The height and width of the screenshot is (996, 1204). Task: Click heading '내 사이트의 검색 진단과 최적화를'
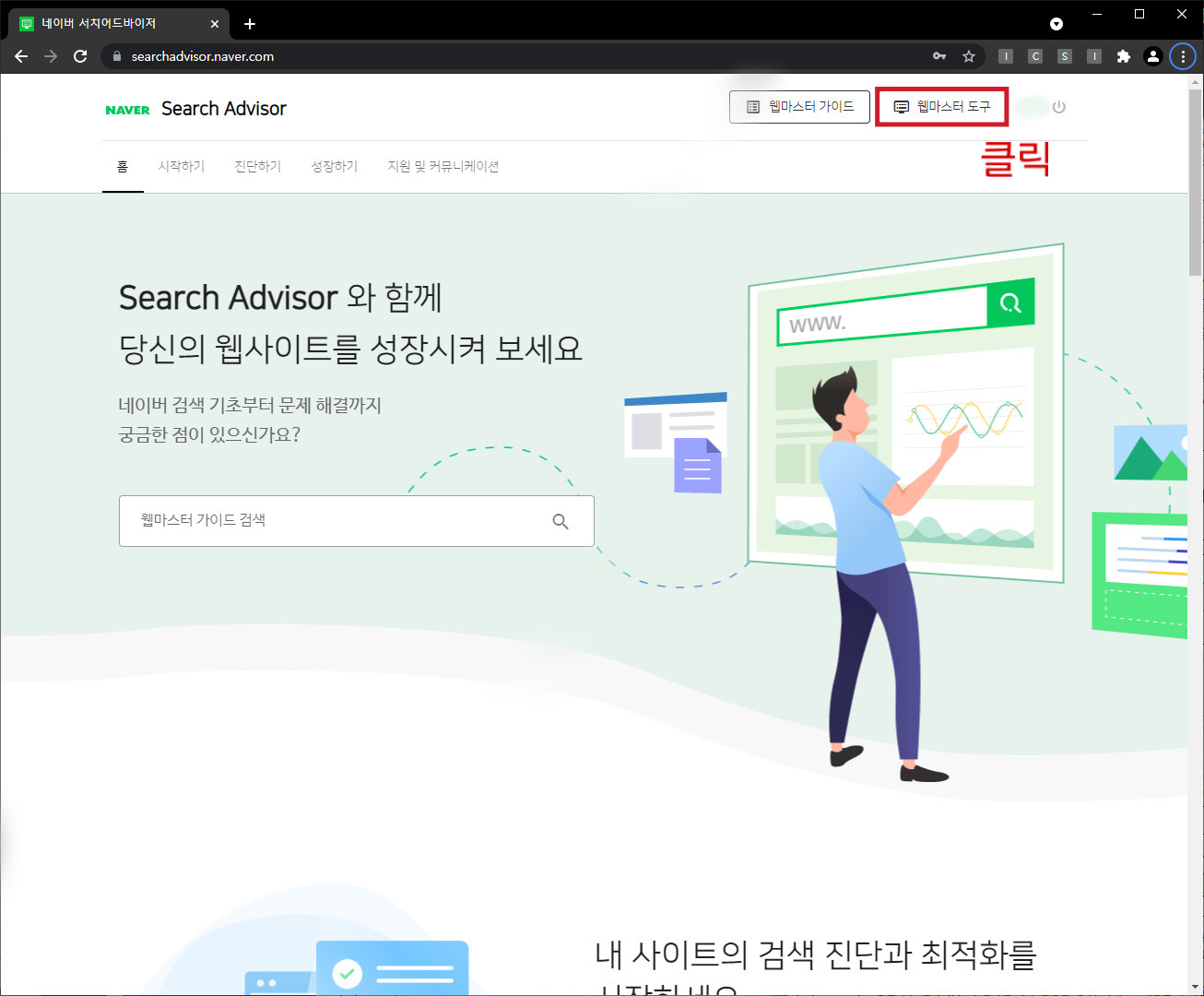(x=815, y=954)
